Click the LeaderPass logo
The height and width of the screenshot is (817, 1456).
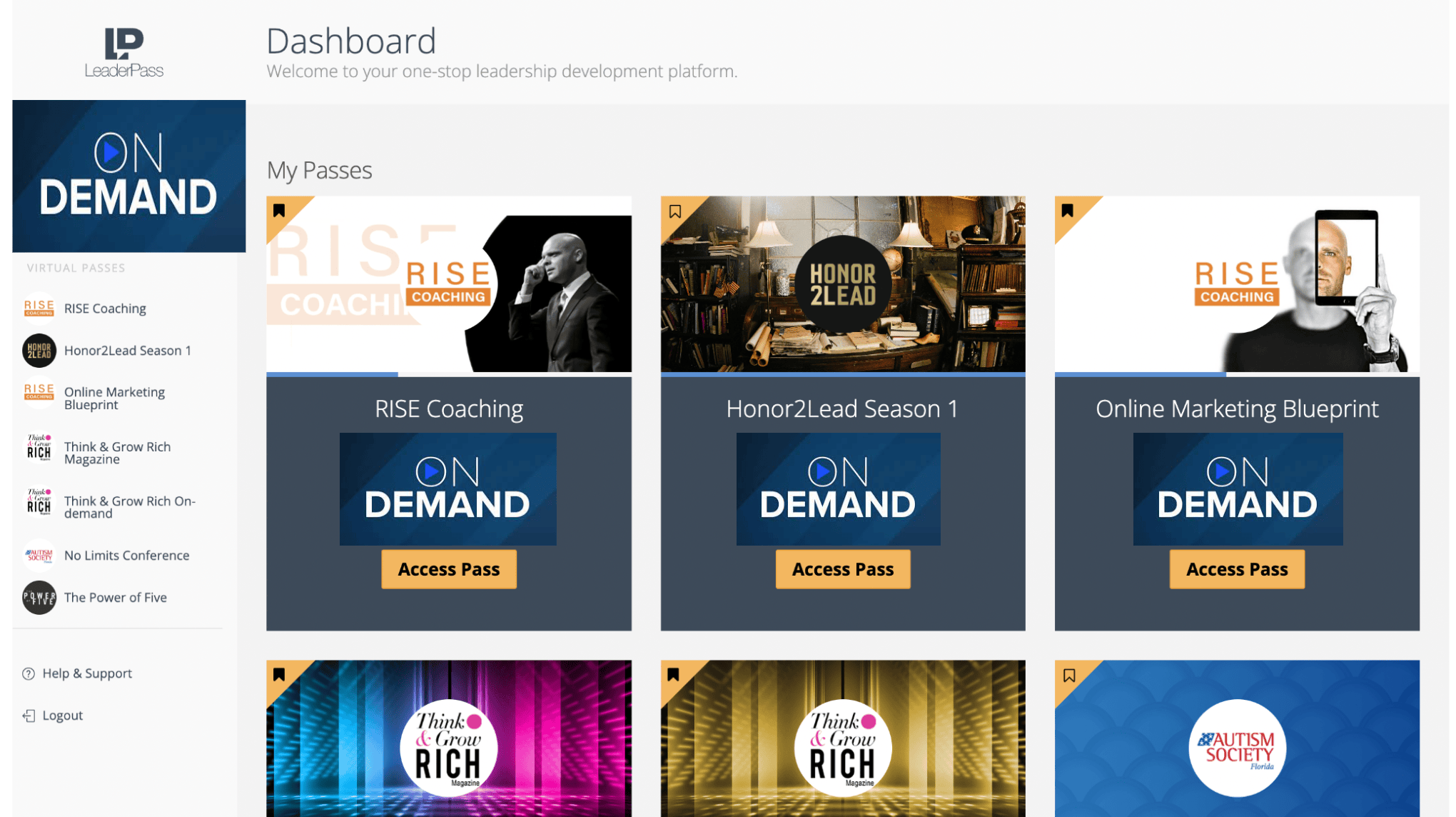124,53
